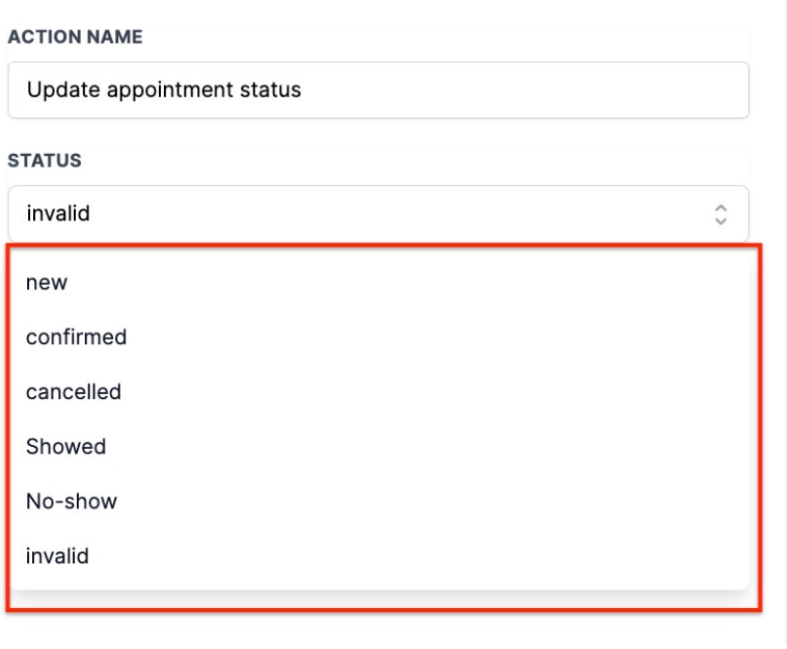Image resolution: width=787 pixels, height=649 pixels.
Task: Collapse the Status dropdown via its arrows
Action: pyautogui.click(x=719, y=213)
